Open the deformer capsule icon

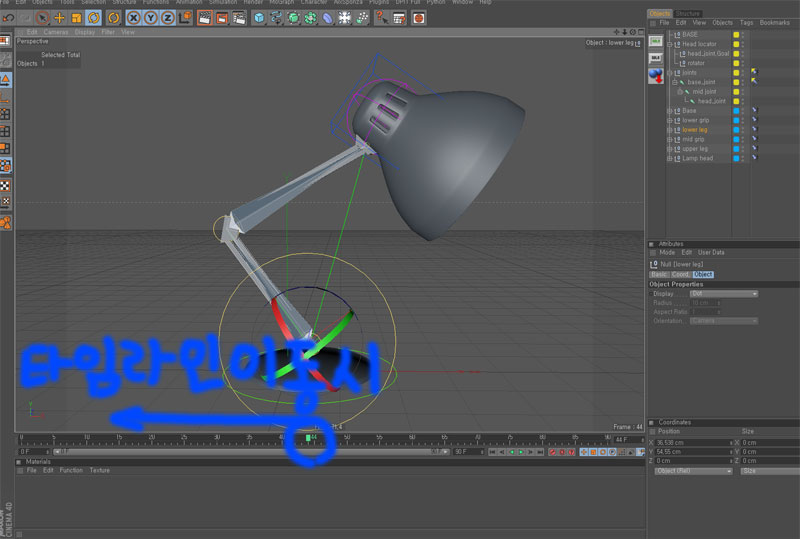coord(328,18)
